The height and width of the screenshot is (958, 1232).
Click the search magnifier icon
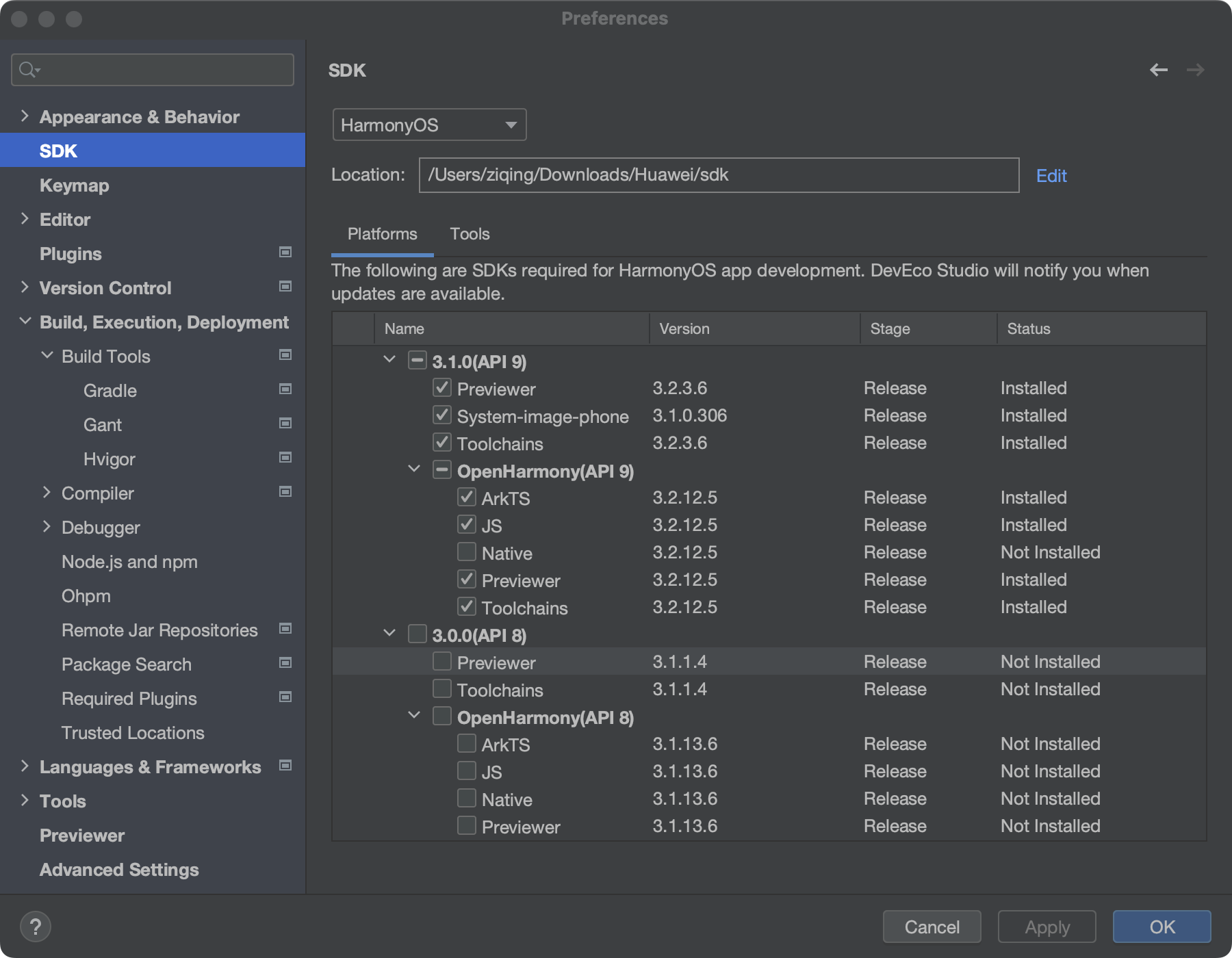(28, 70)
